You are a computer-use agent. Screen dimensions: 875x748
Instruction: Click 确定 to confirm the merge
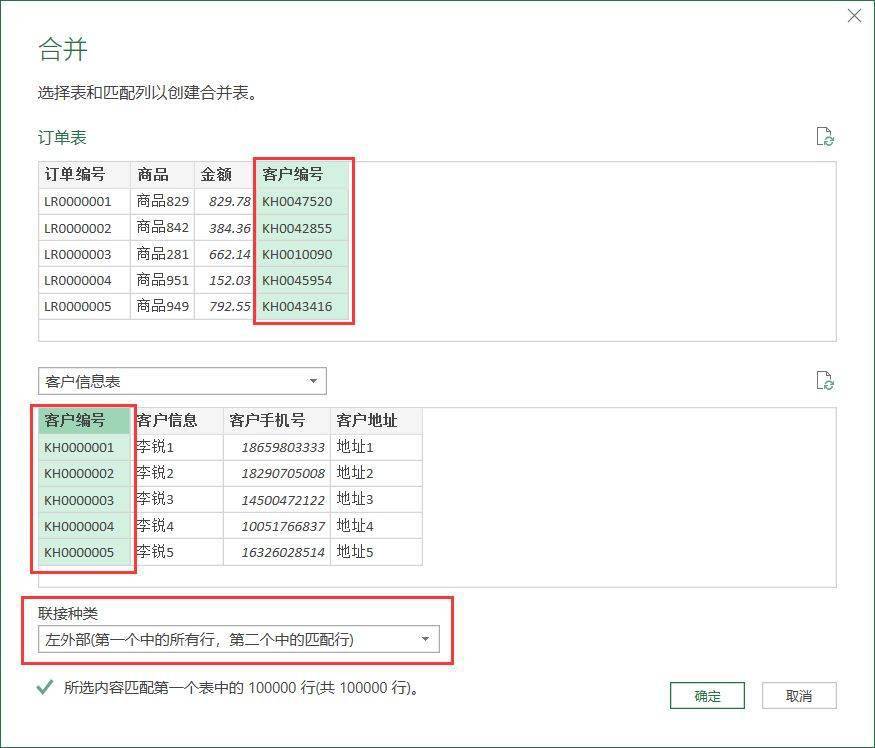tap(707, 696)
